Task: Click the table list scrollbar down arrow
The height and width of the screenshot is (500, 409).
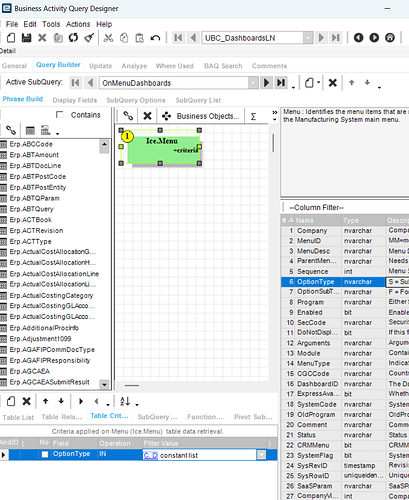Action: (104, 384)
